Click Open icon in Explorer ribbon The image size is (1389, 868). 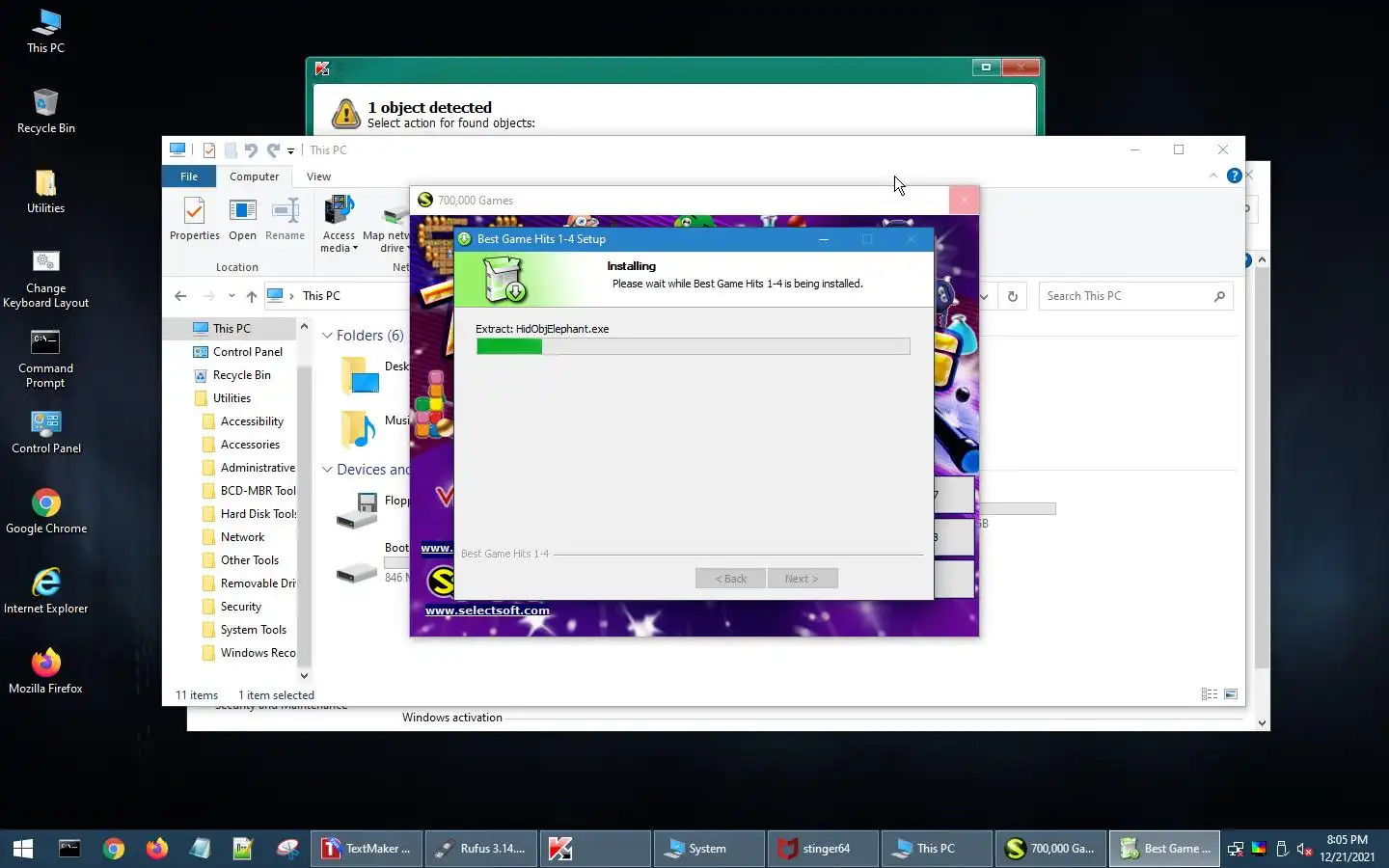[x=242, y=219]
